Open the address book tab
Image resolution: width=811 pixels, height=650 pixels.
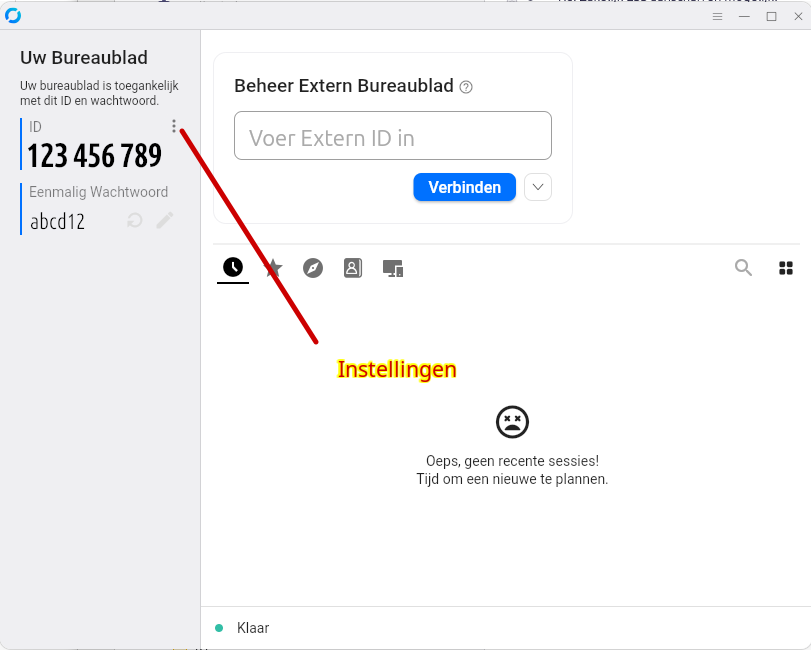(353, 268)
